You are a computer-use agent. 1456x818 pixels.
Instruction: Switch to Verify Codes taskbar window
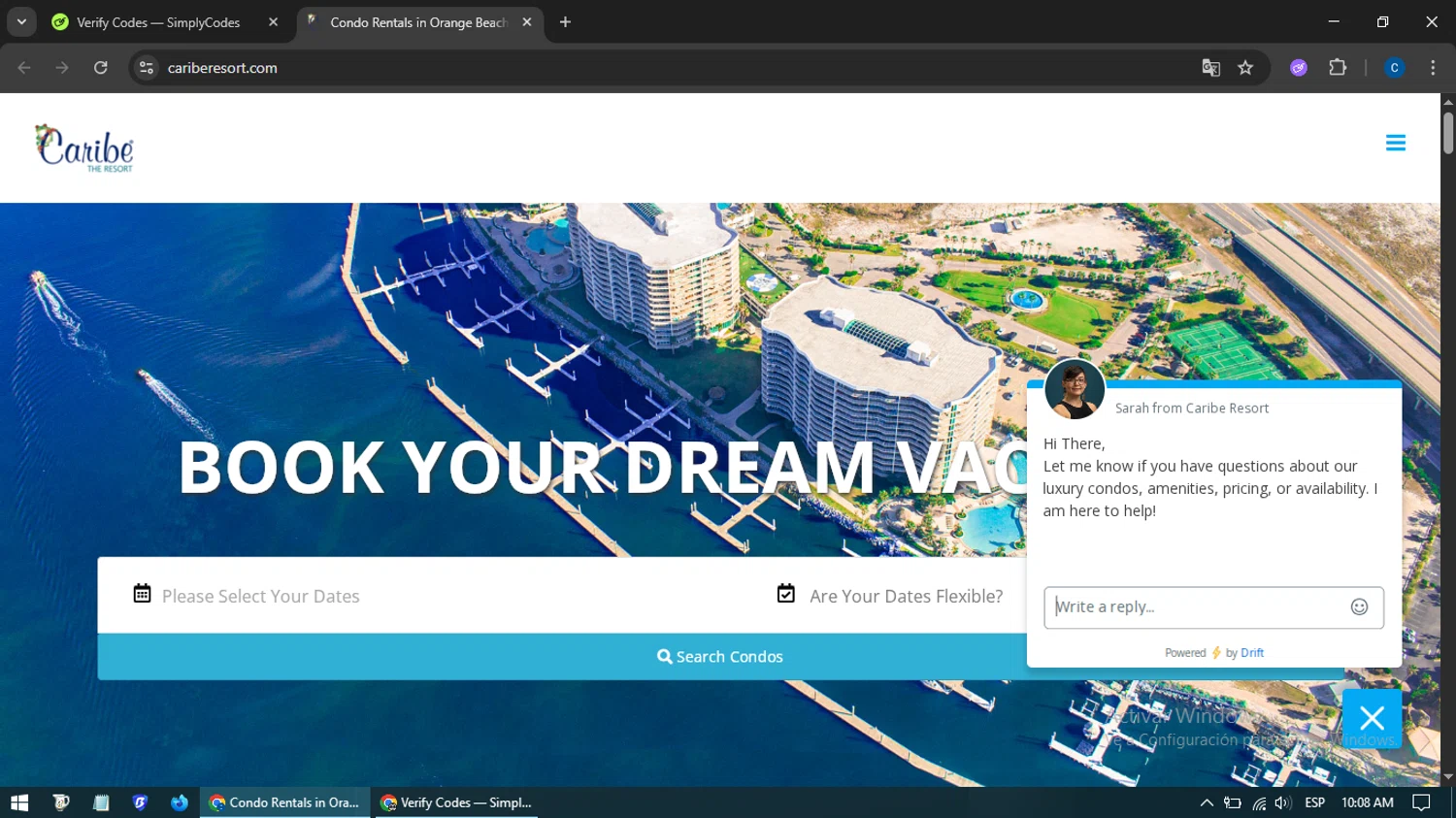pos(457,802)
